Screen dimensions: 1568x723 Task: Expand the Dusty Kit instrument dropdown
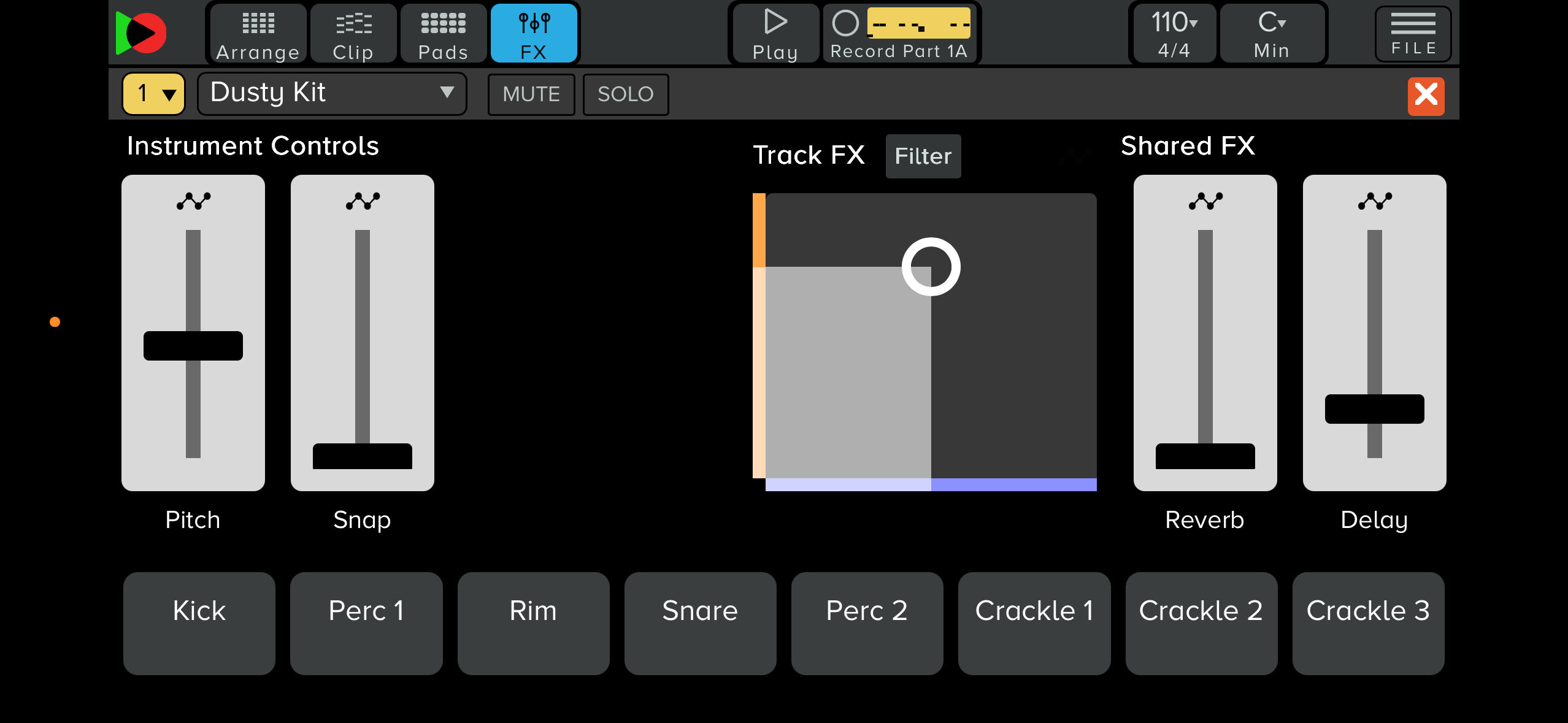pyautogui.click(x=332, y=94)
